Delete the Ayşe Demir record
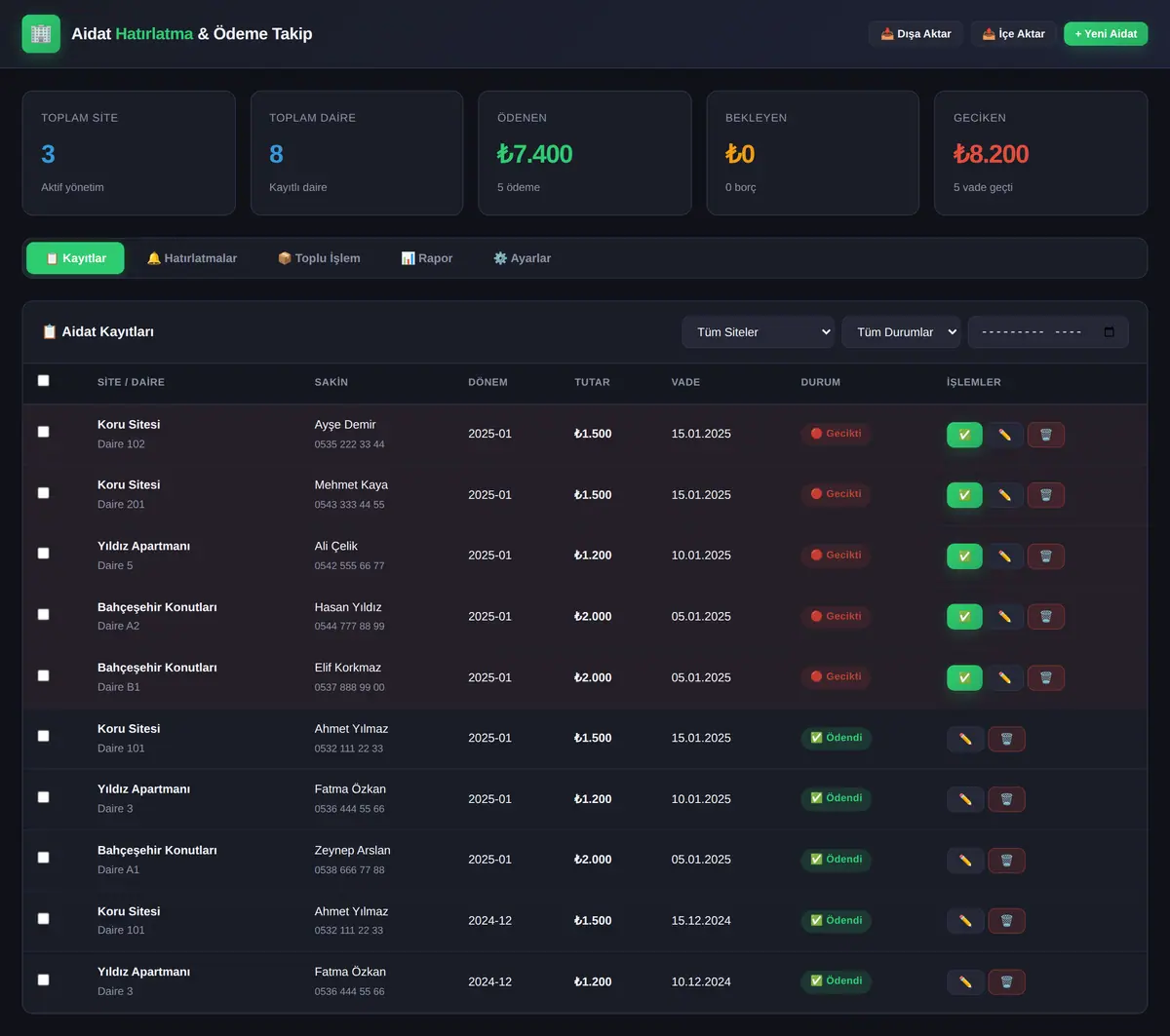The image size is (1170, 1036). click(1045, 435)
